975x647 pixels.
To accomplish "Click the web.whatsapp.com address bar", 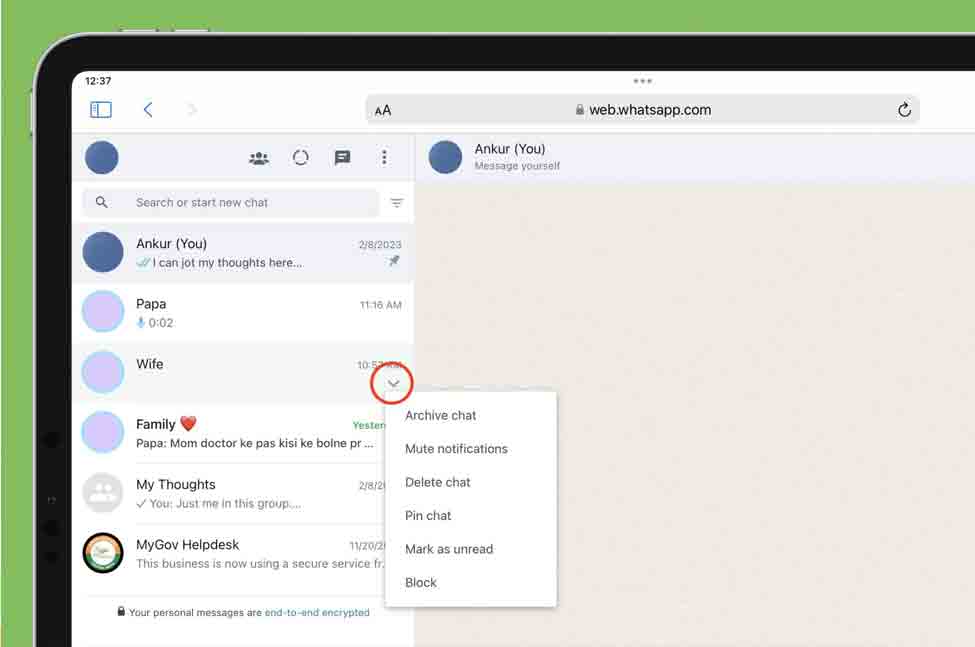I will (x=643, y=110).
